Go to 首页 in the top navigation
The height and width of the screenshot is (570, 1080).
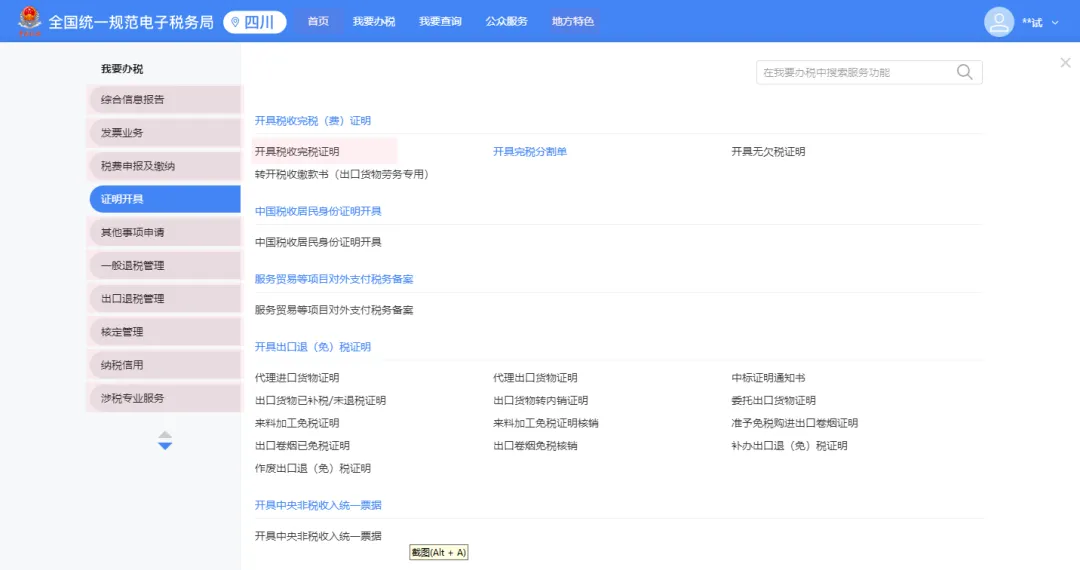(x=318, y=21)
